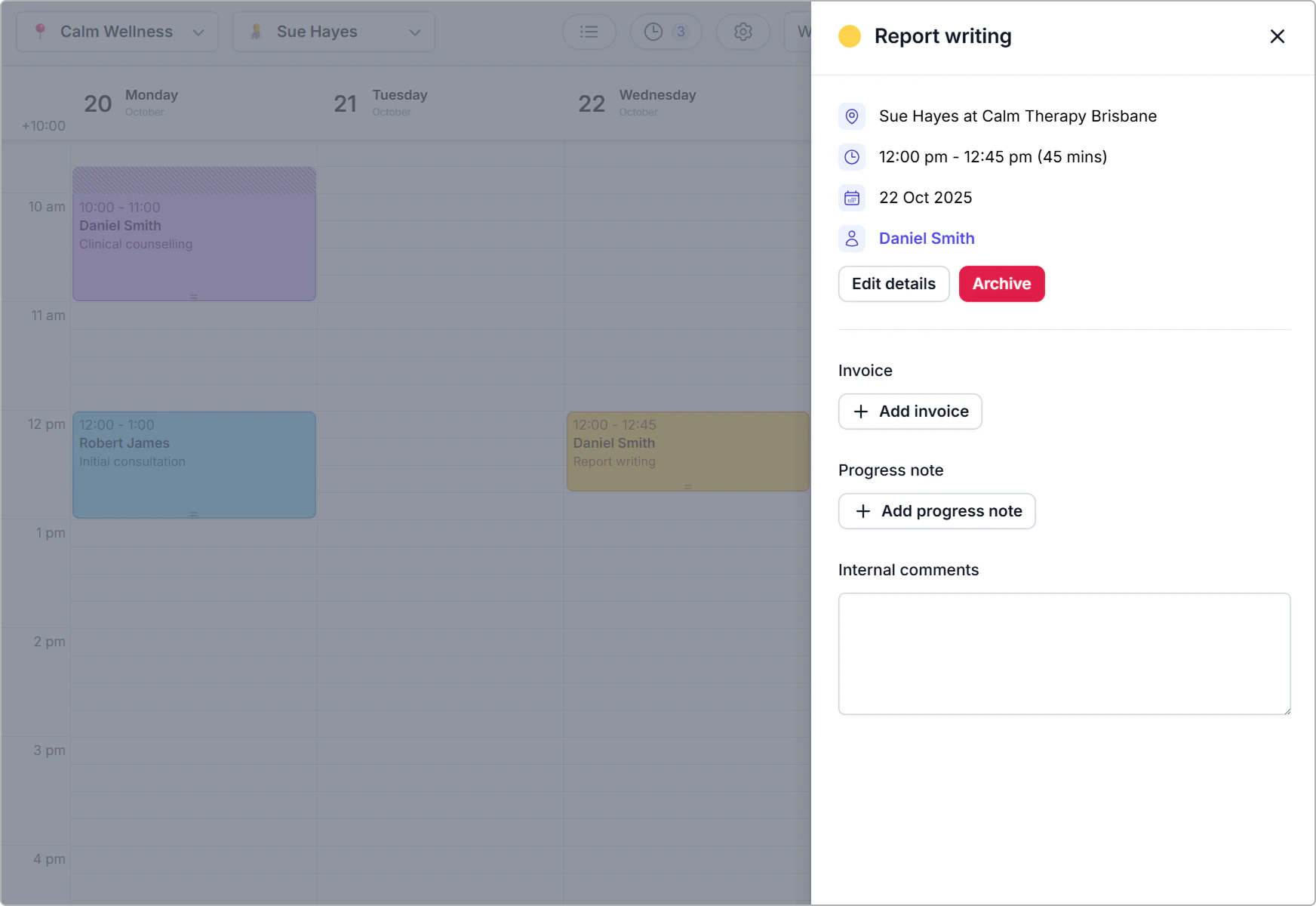Click the +10:00 timezone label
Viewport: 1316px width, 906px height.
coord(44,126)
